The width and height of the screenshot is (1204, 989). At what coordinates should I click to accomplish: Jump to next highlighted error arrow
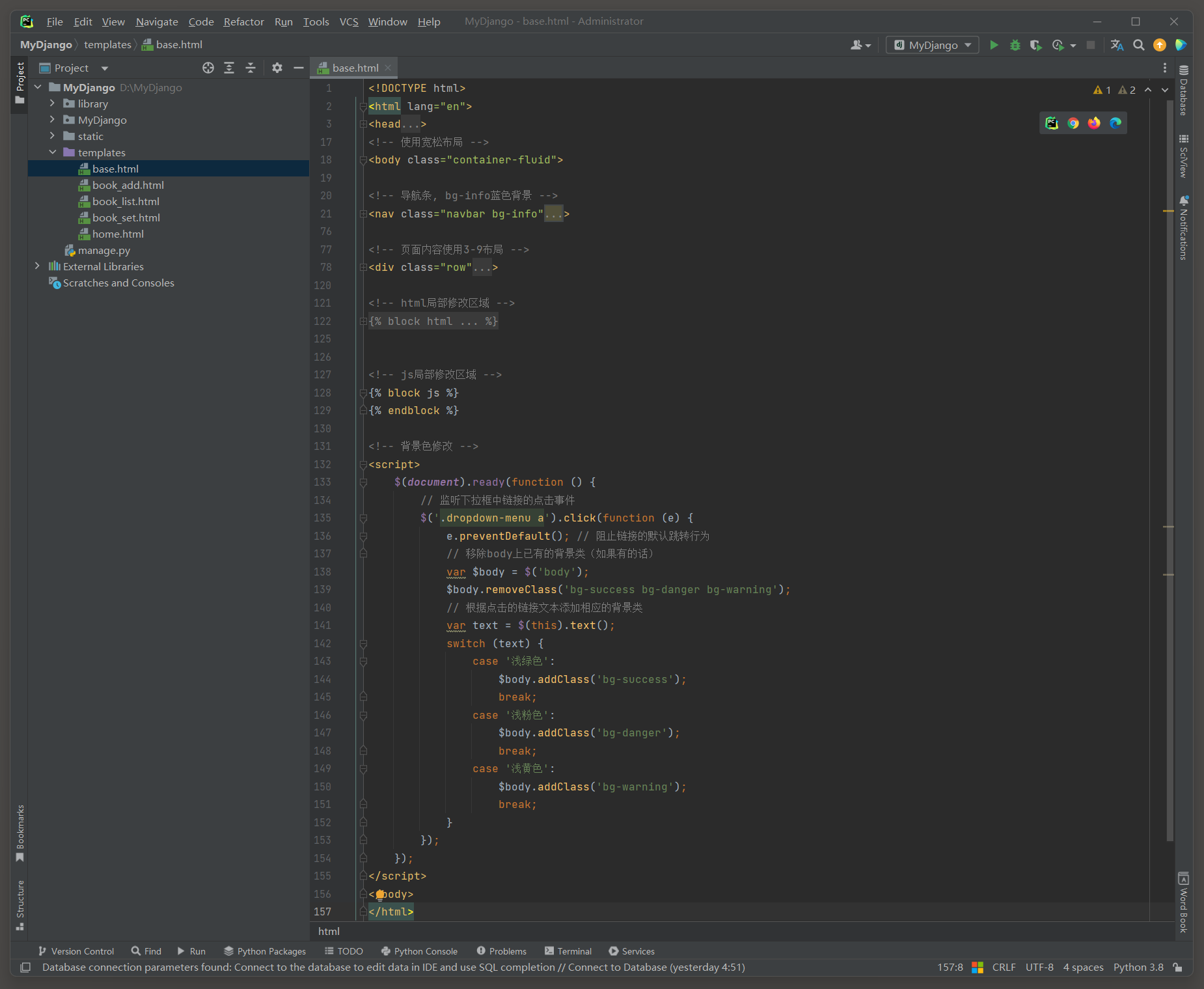tap(1165, 90)
